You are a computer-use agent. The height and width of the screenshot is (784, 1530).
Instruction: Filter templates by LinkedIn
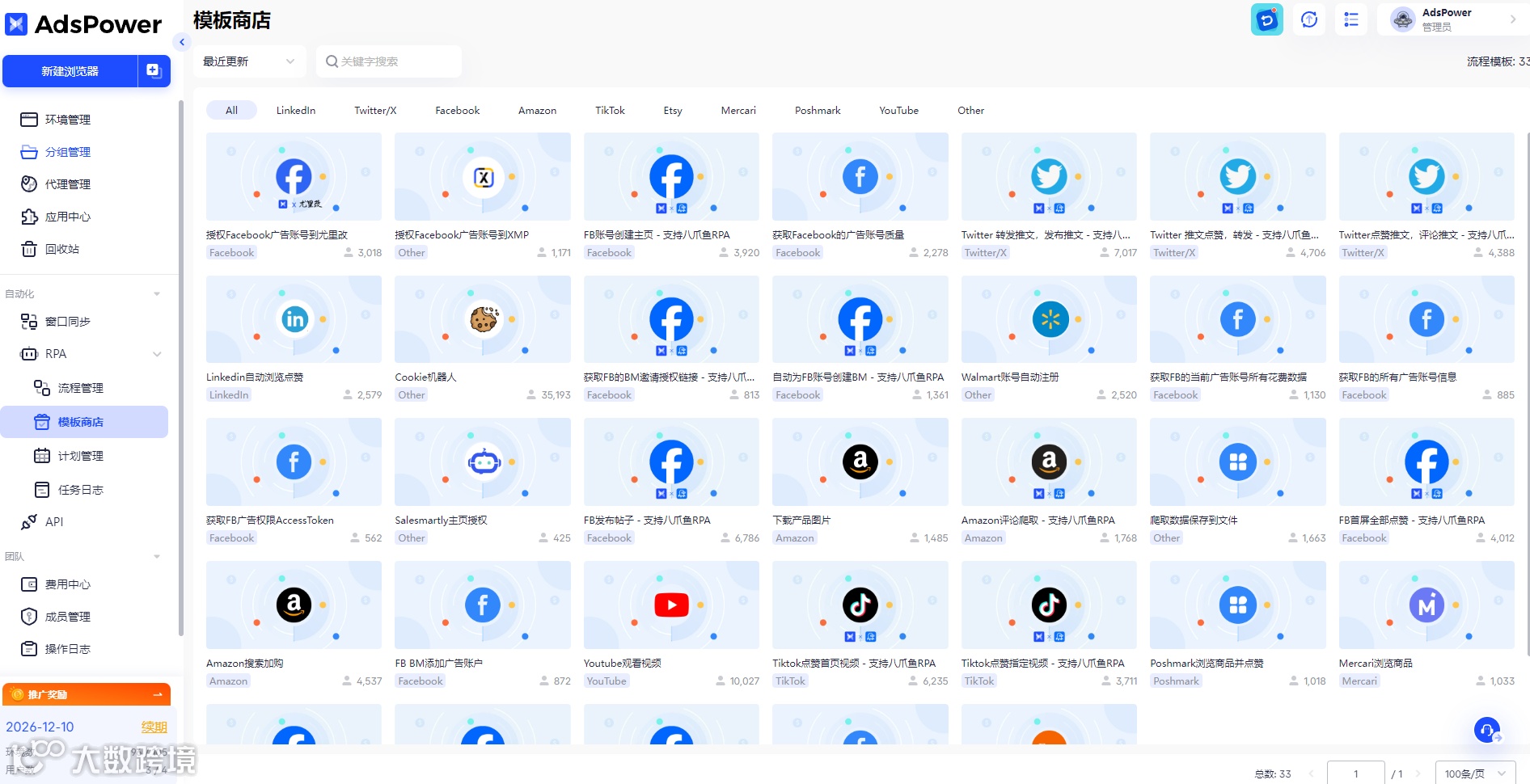click(296, 111)
